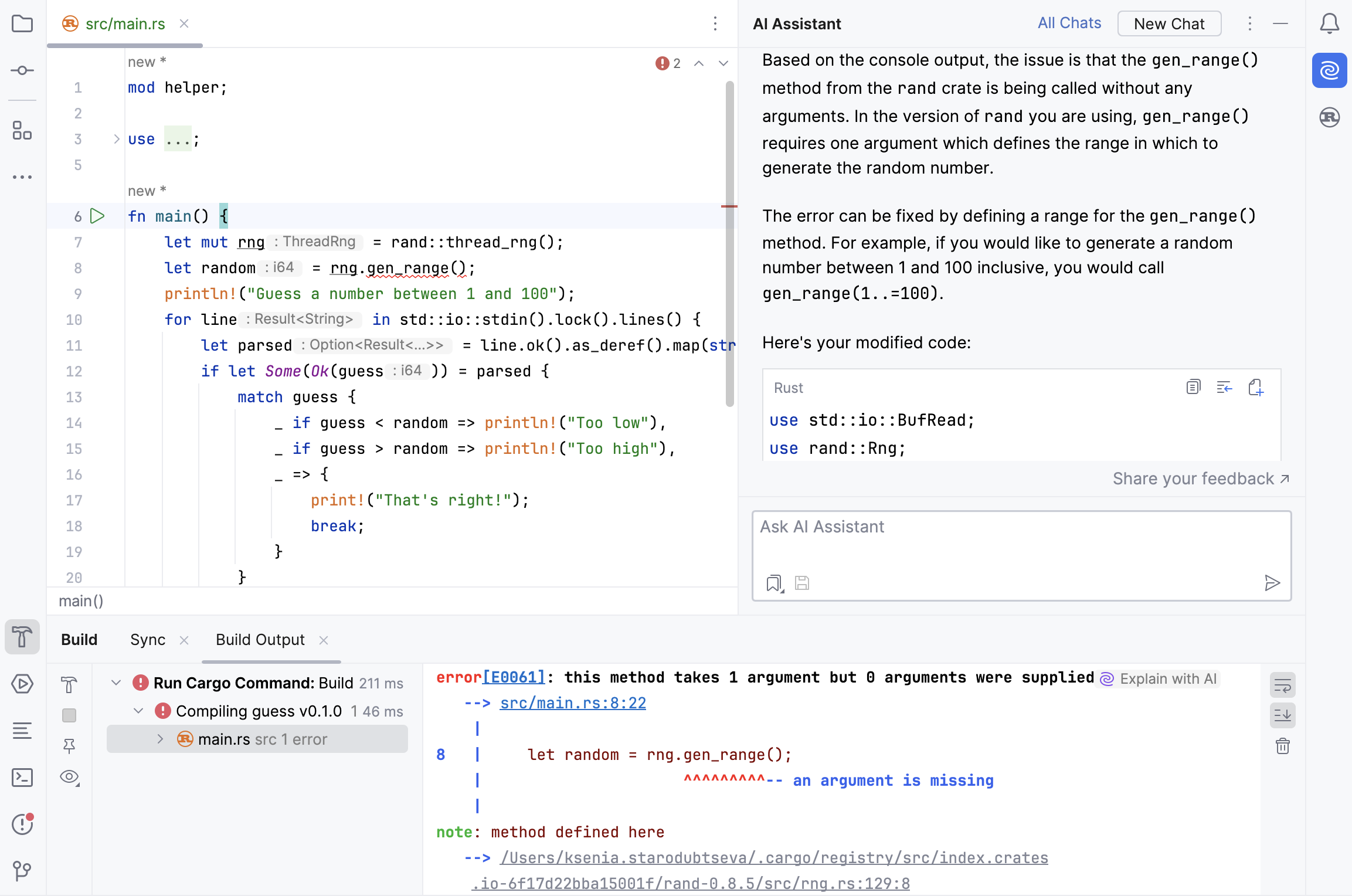This screenshot has height=896, width=1352.
Task: Collapse the Compiling guess v0.1.0 node
Action: (x=139, y=711)
